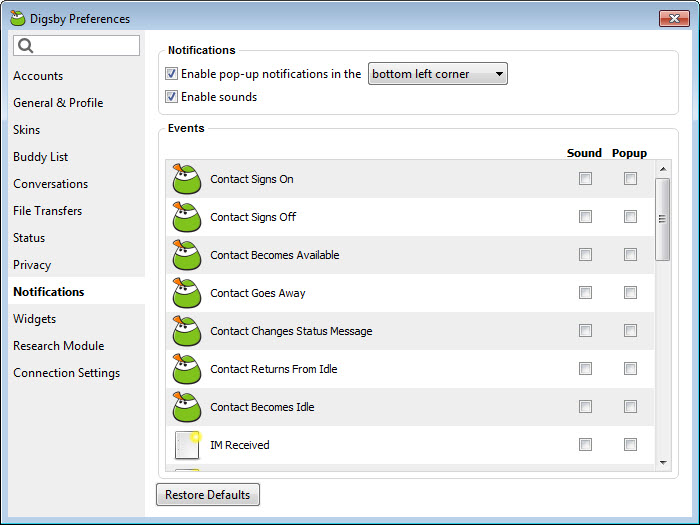Image resolution: width=700 pixels, height=525 pixels.
Task: Enable Popup for Contact Changes Status Message
Action: [x=630, y=330]
